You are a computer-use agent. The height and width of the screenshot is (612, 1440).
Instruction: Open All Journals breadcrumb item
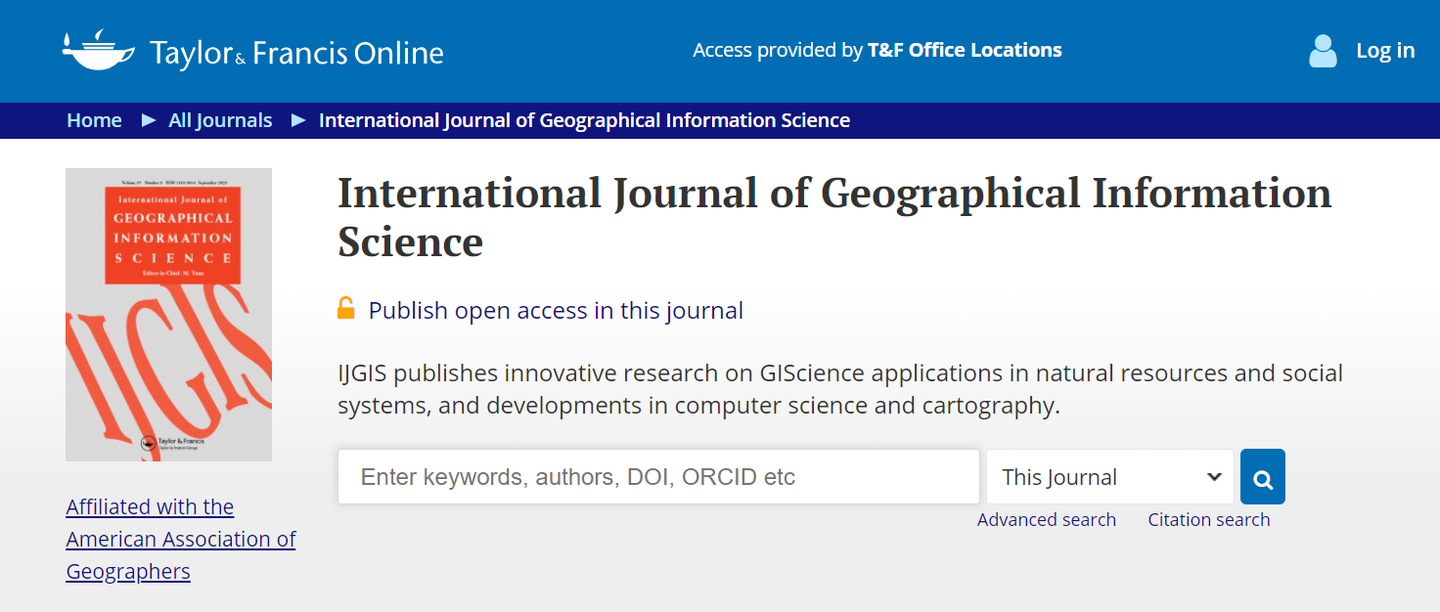point(220,120)
